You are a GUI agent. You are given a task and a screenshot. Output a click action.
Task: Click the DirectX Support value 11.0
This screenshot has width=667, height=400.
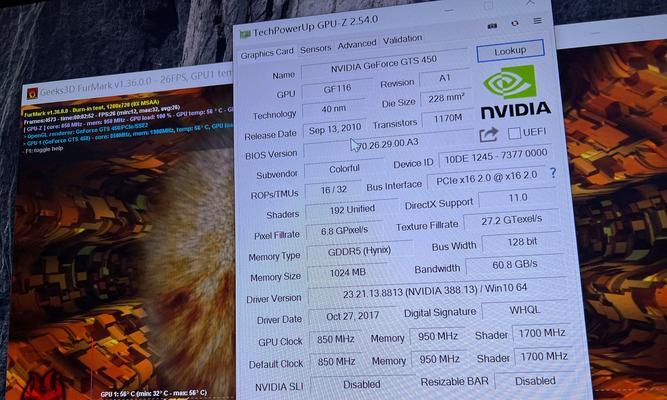tap(518, 198)
